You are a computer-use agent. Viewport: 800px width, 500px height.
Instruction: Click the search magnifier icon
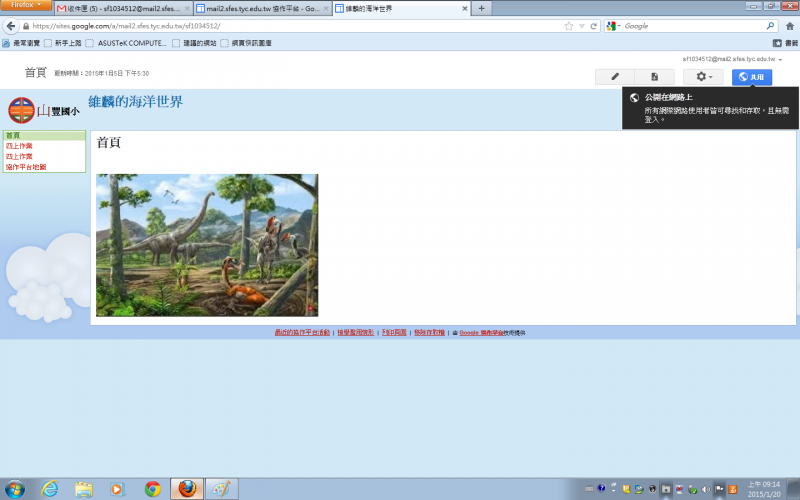point(770,26)
